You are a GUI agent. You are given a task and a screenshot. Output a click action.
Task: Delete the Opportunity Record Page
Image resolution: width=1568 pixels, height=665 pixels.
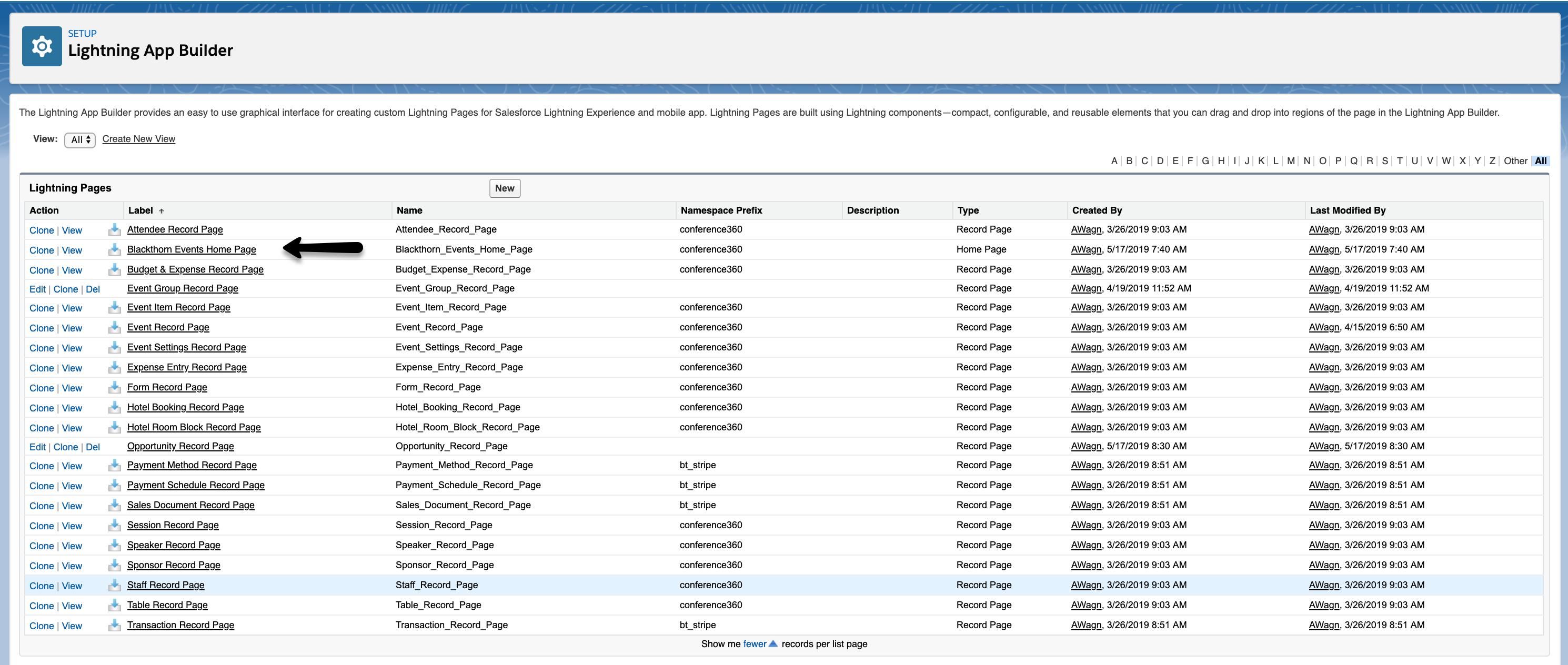[93, 447]
